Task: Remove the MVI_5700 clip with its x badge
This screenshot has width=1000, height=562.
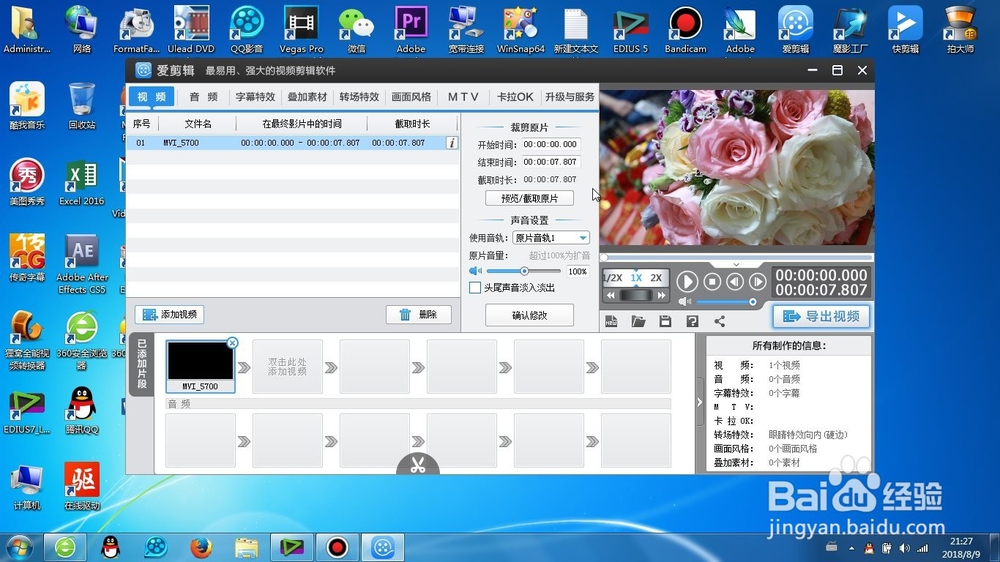Action: coord(232,343)
